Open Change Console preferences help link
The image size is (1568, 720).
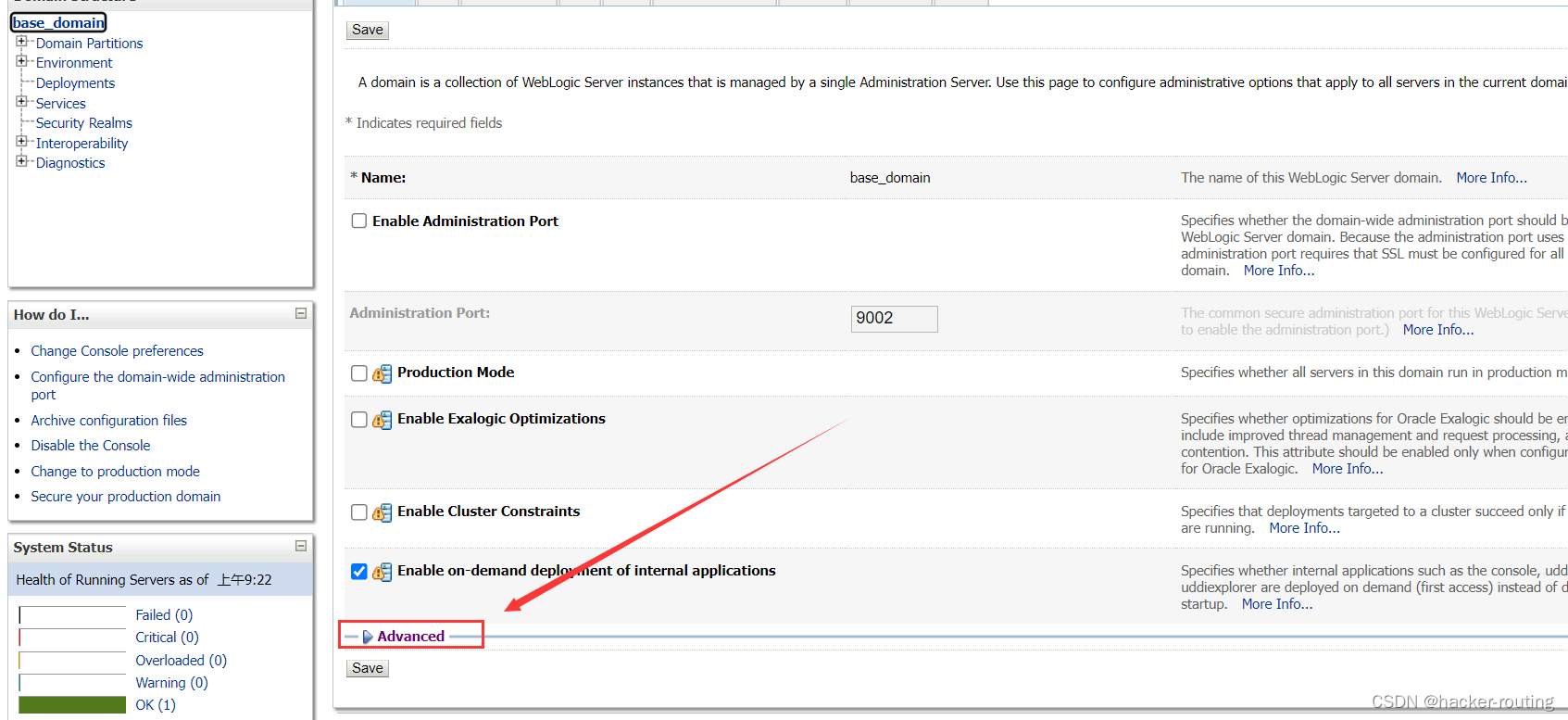click(x=117, y=351)
